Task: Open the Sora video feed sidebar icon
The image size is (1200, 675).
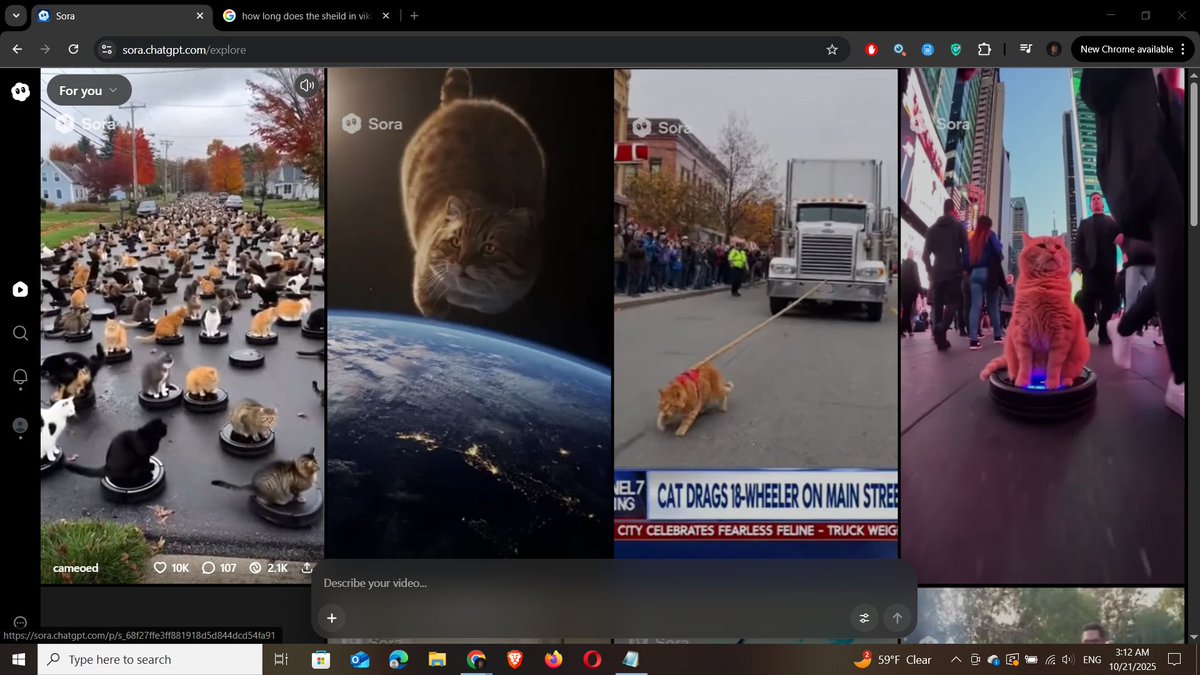Action: (x=20, y=289)
